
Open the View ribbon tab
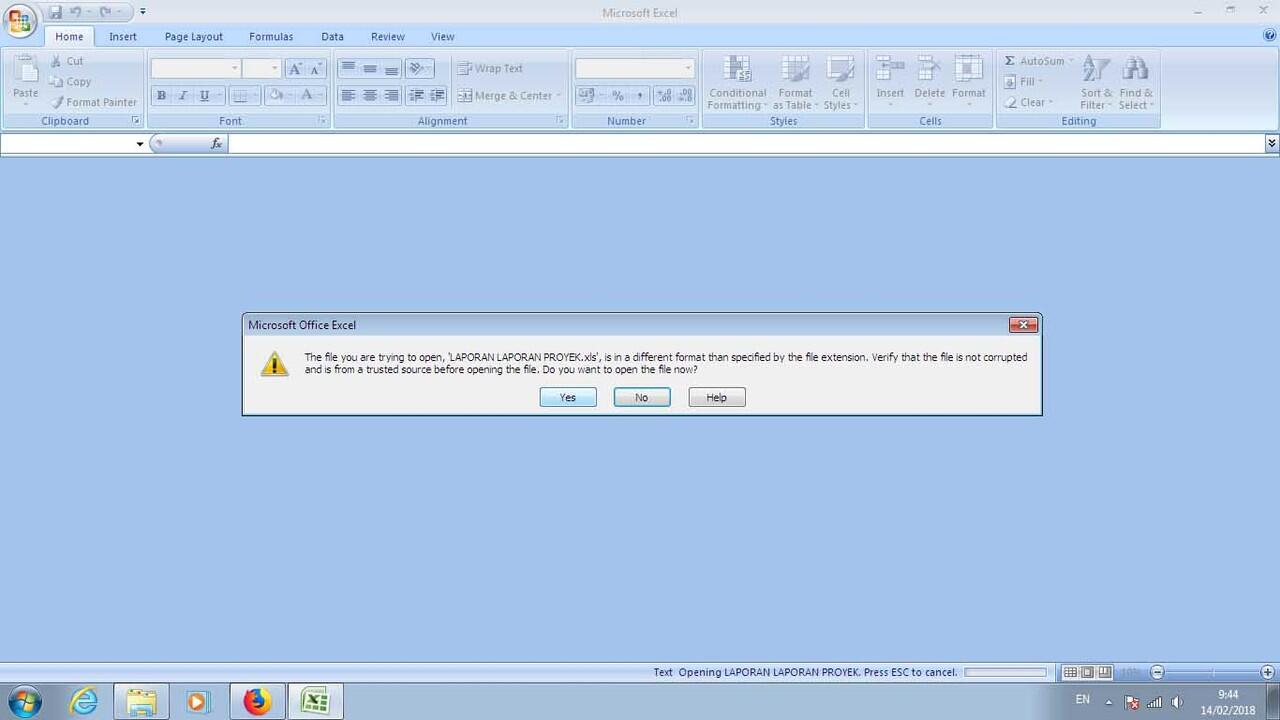point(443,37)
